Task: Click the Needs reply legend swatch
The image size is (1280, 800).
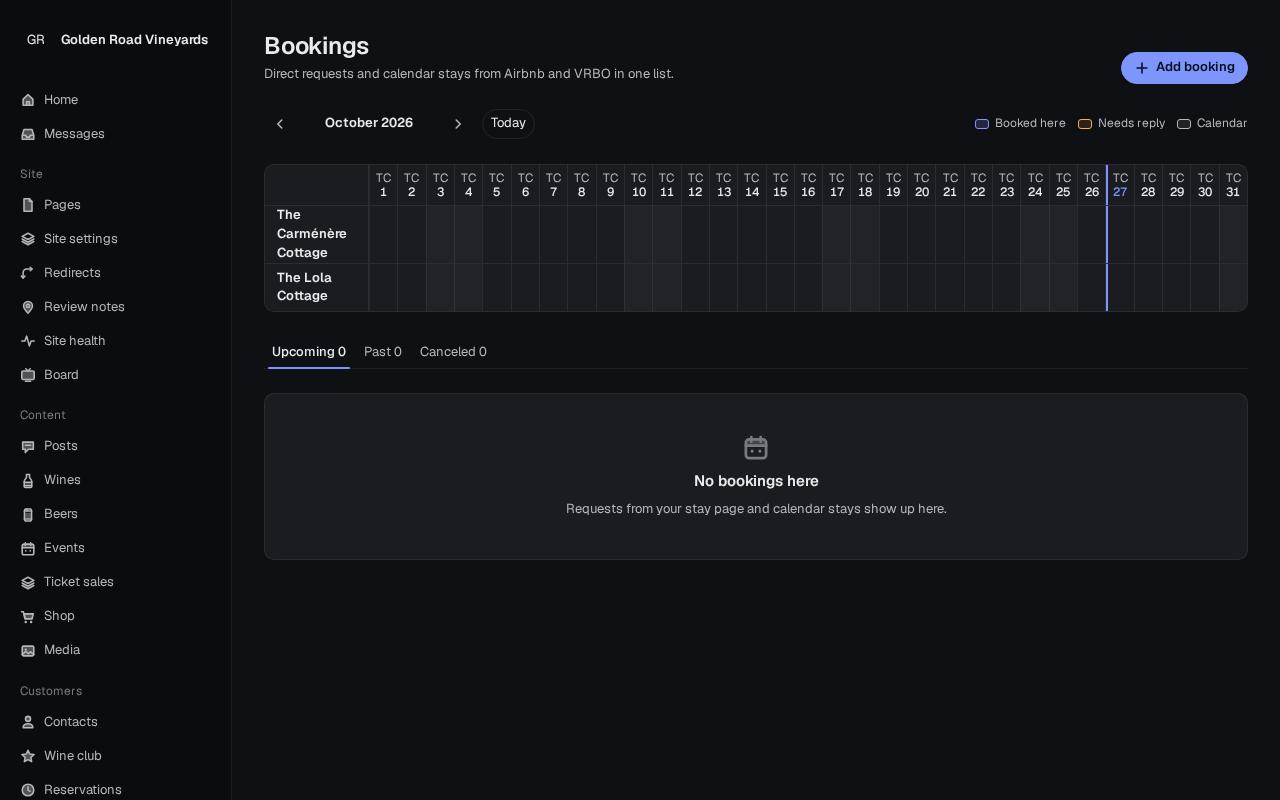Action: [x=1085, y=124]
